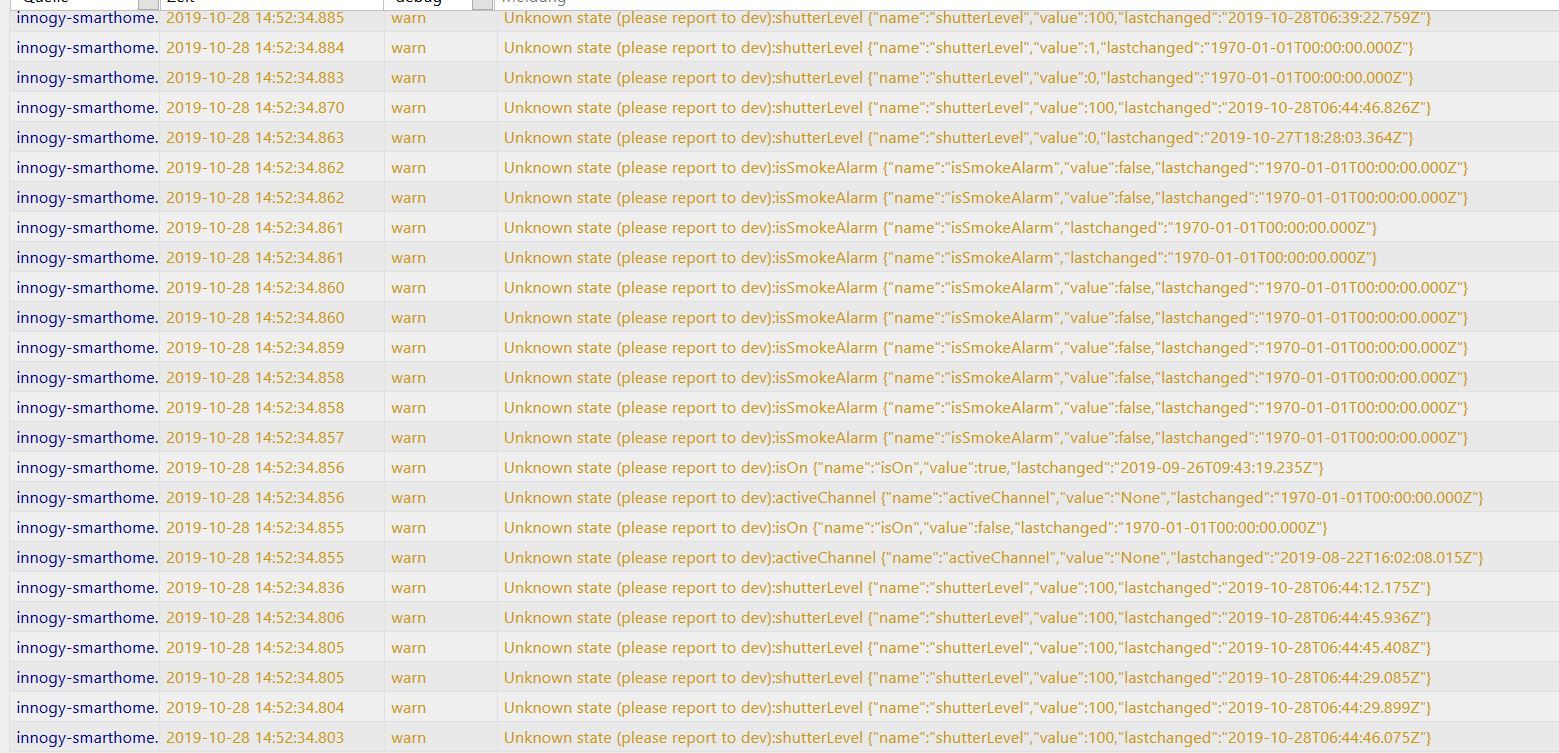Screen dimensions: 1559x753
Task: Select the time cell 14:52:34.863
Action: (x=255, y=138)
